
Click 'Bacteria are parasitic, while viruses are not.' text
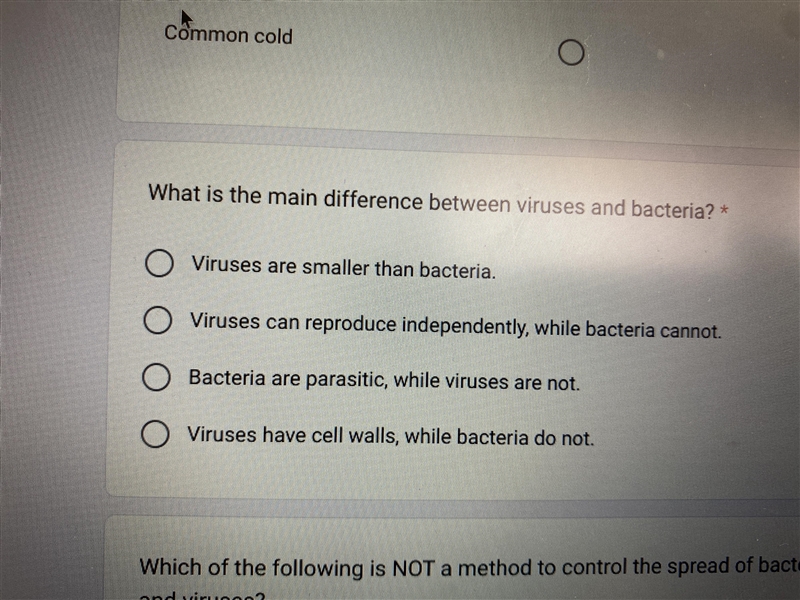tap(384, 380)
